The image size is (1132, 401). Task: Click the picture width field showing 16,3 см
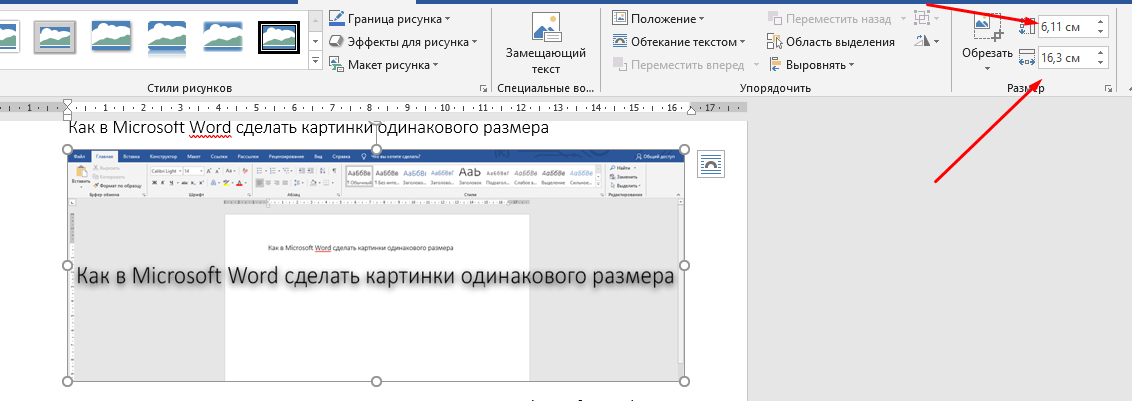click(x=1066, y=59)
